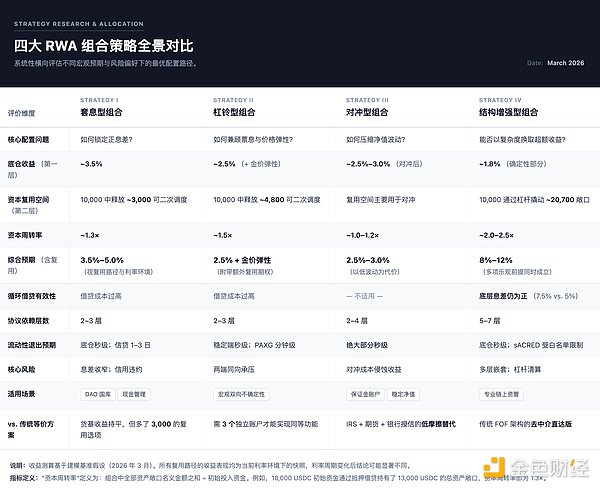The width and height of the screenshot is (600, 489).
Task: Click the 'vs. 传统等价方案' row label
Action: point(31,430)
